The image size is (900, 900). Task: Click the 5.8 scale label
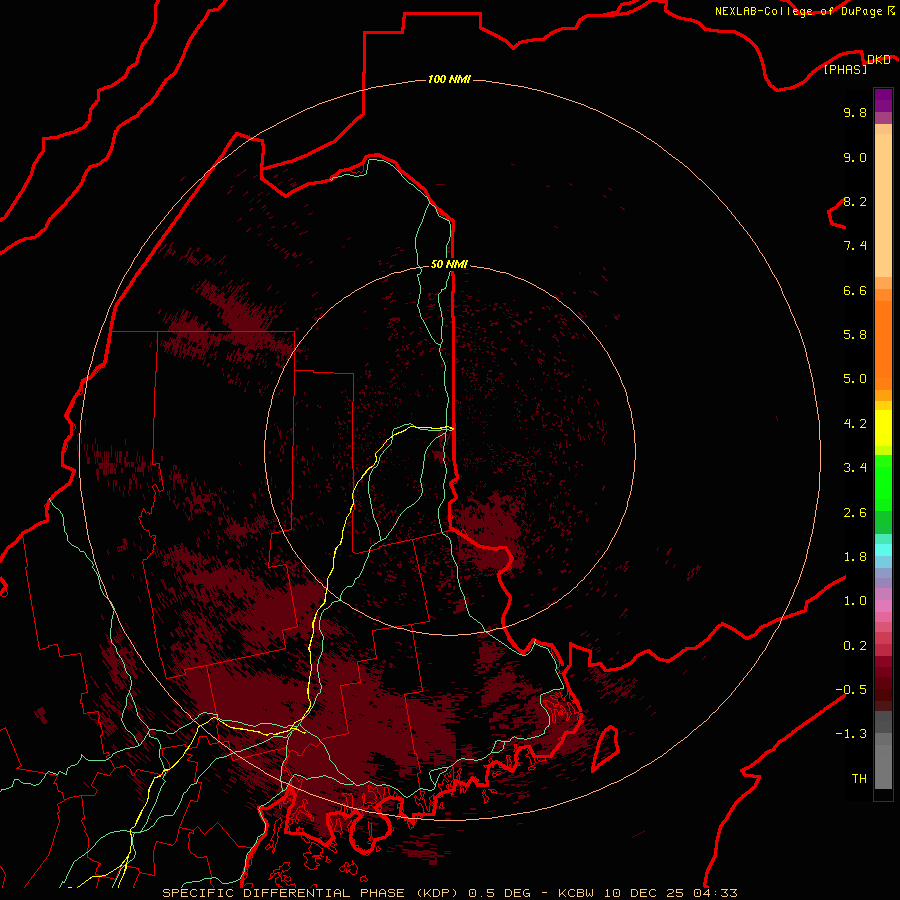(855, 335)
